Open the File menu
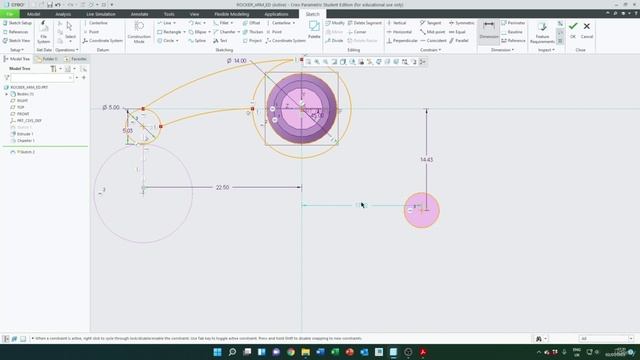640x360 pixels. pos(9,14)
